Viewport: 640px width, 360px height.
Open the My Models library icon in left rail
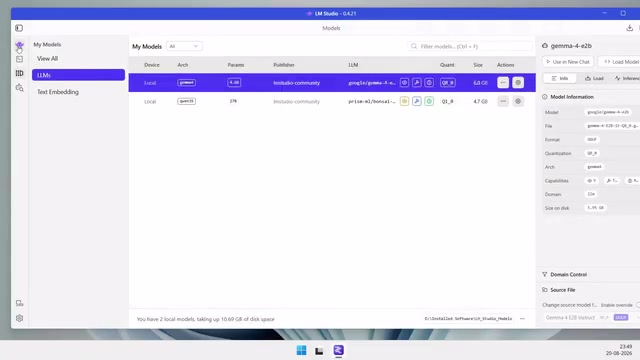click(x=19, y=73)
